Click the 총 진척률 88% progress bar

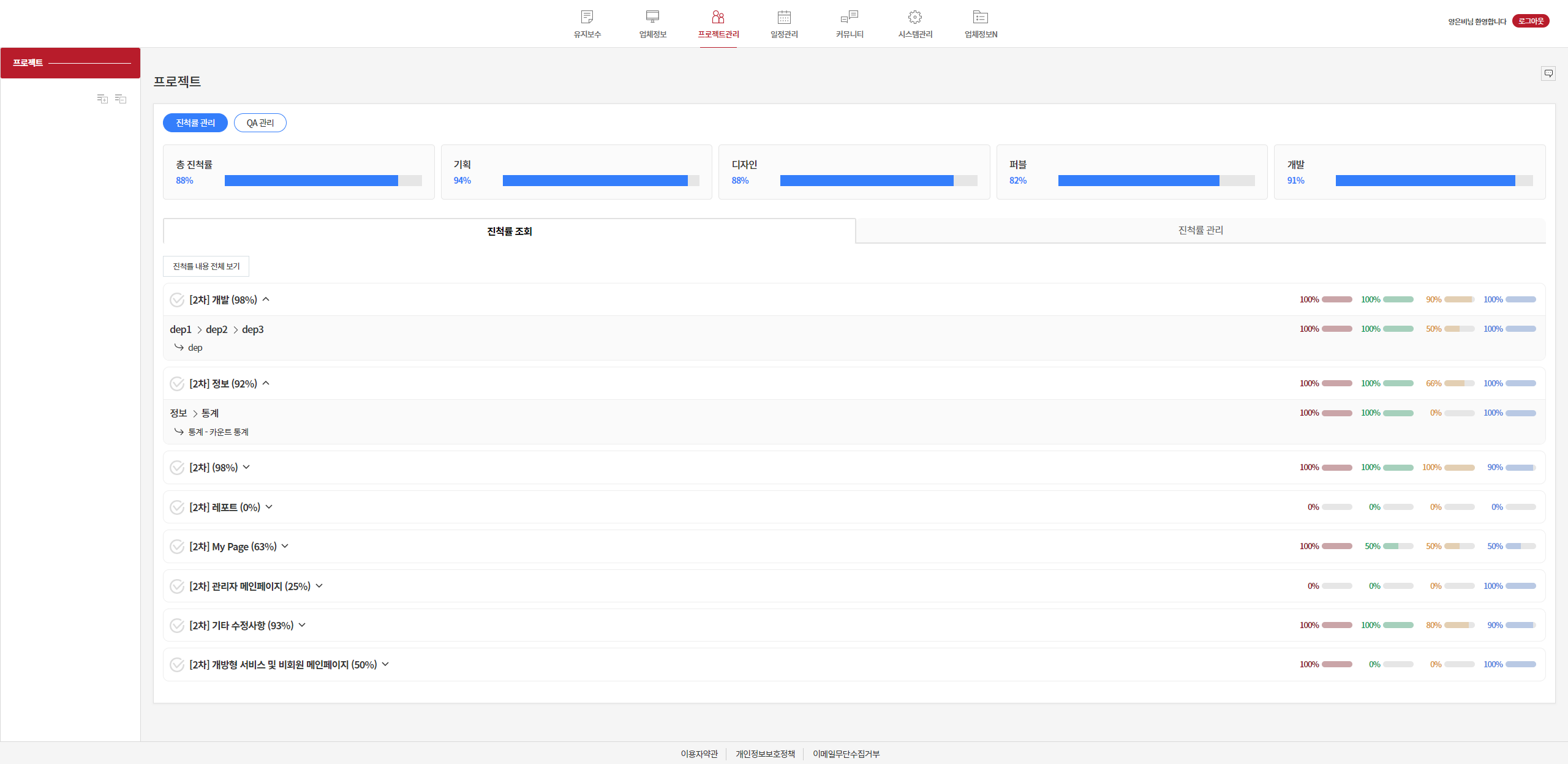[x=323, y=181]
